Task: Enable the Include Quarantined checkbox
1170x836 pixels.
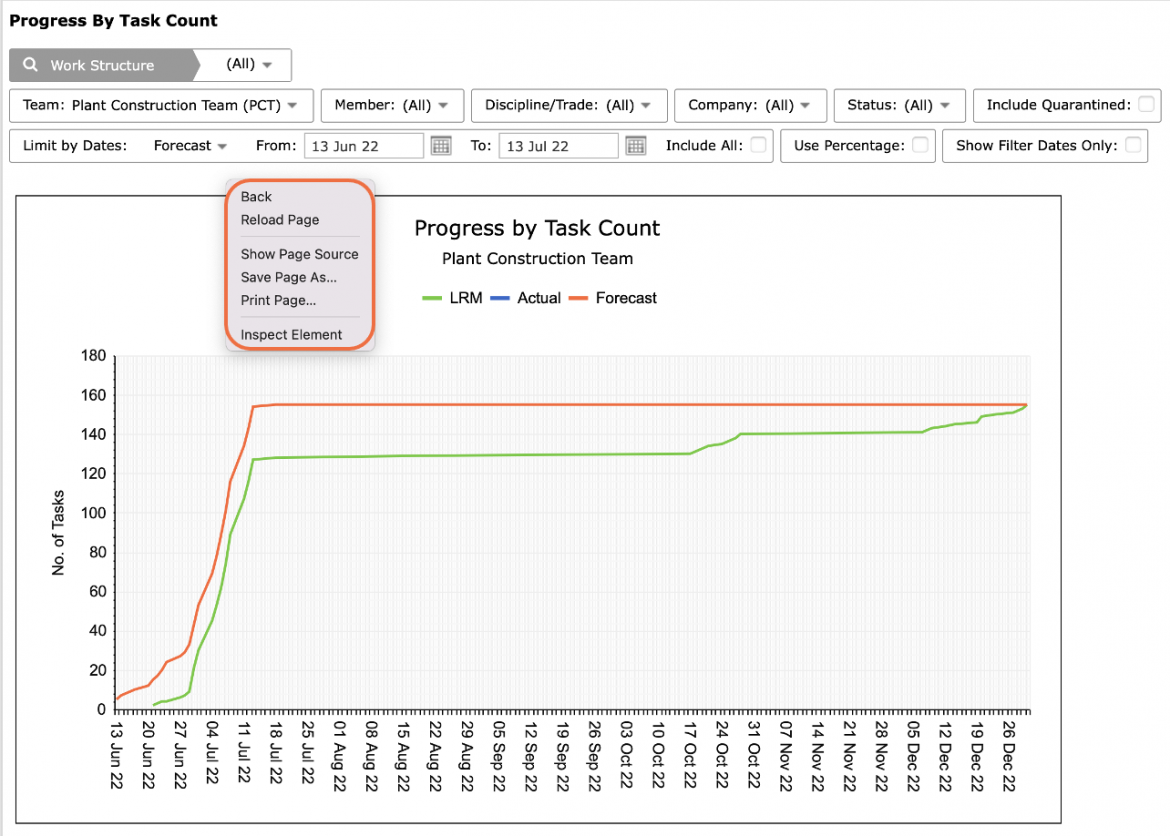Action: pos(1146,104)
